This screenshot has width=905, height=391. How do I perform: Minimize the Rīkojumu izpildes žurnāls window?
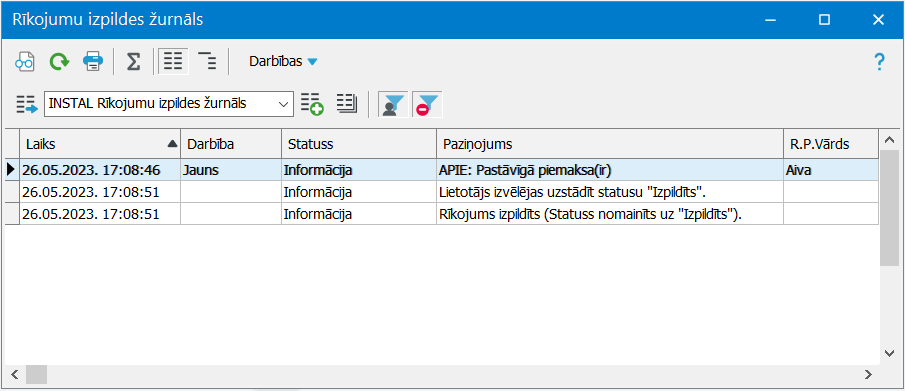tap(770, 20)
